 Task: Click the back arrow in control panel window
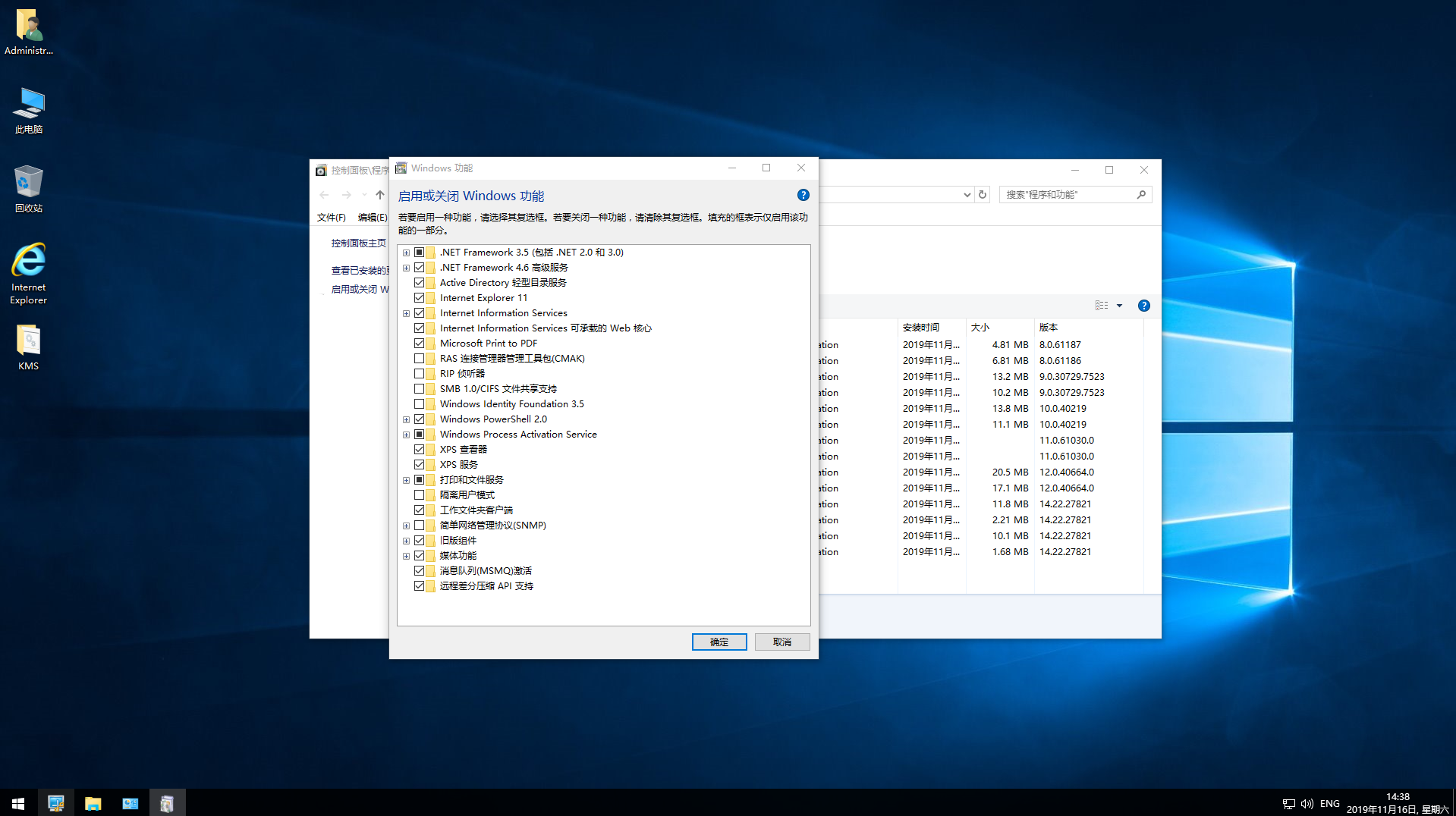click(325, 195)
